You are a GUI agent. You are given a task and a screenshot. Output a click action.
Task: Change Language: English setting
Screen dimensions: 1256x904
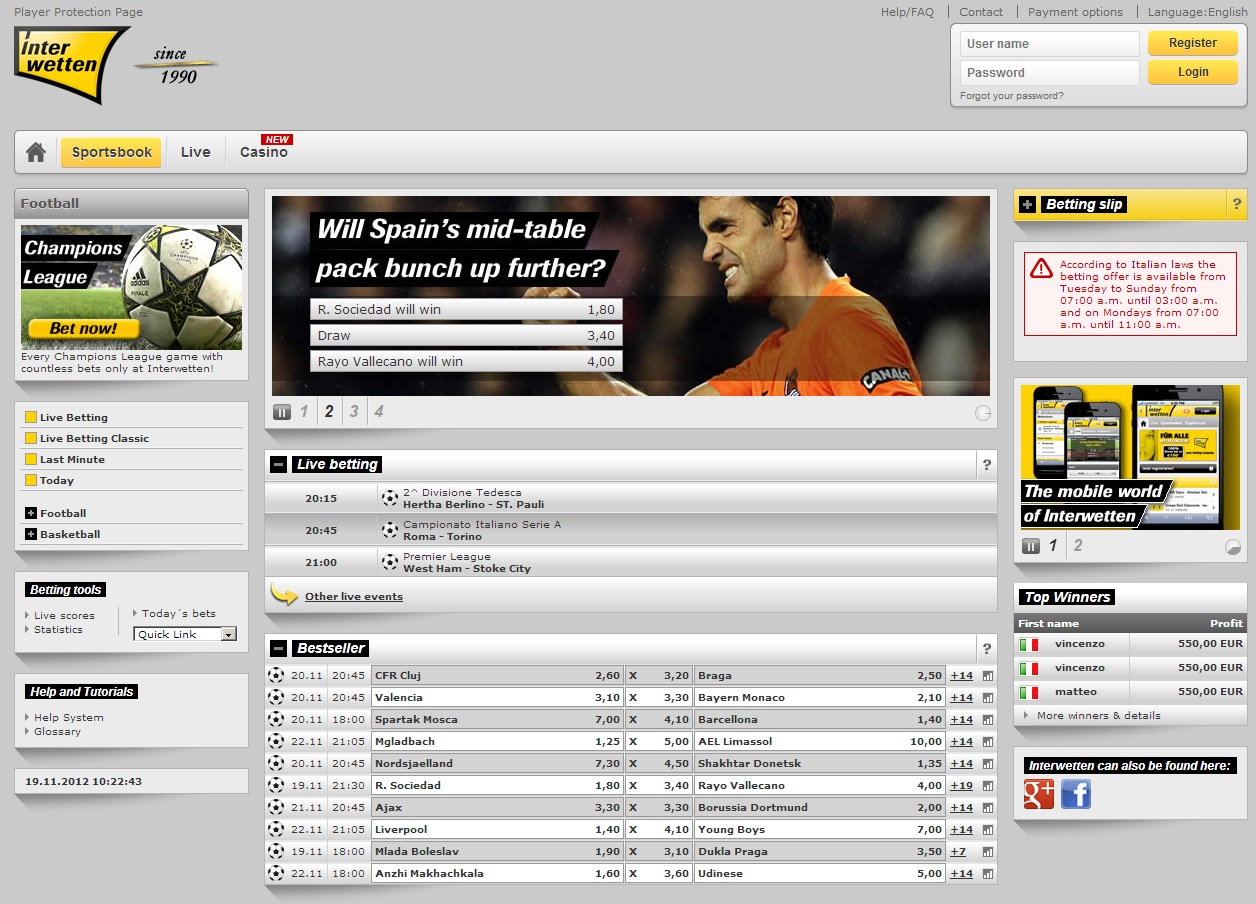click(x=1197, y=12)
